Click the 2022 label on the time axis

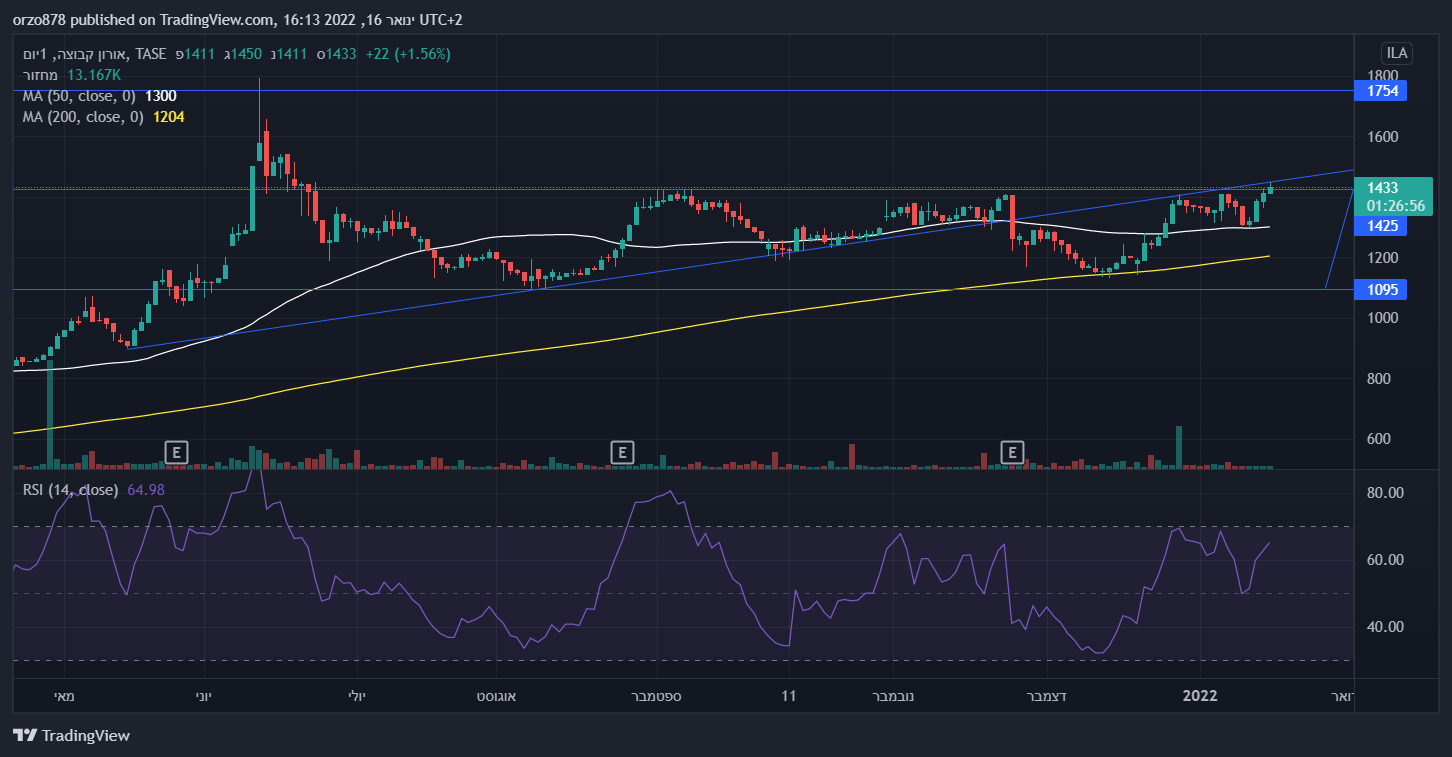pos(1198,695)
